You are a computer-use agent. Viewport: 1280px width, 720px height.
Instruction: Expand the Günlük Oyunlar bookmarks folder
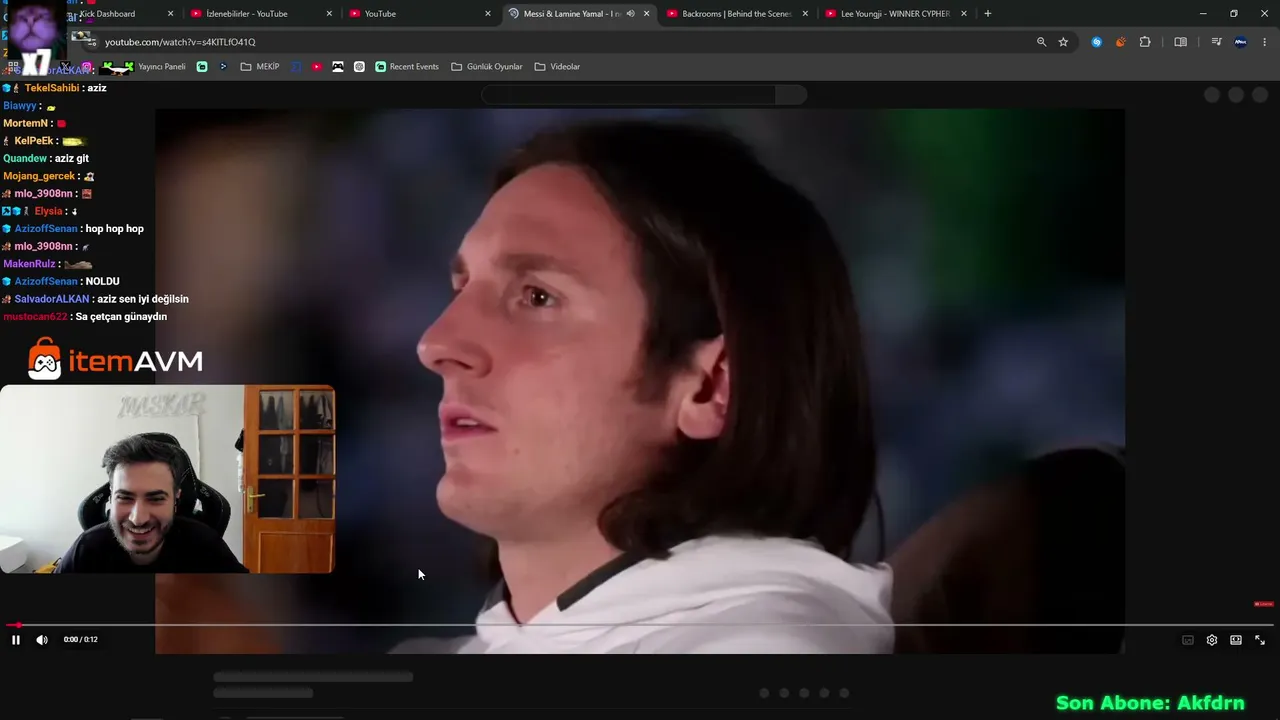click(x=487, y=67)
